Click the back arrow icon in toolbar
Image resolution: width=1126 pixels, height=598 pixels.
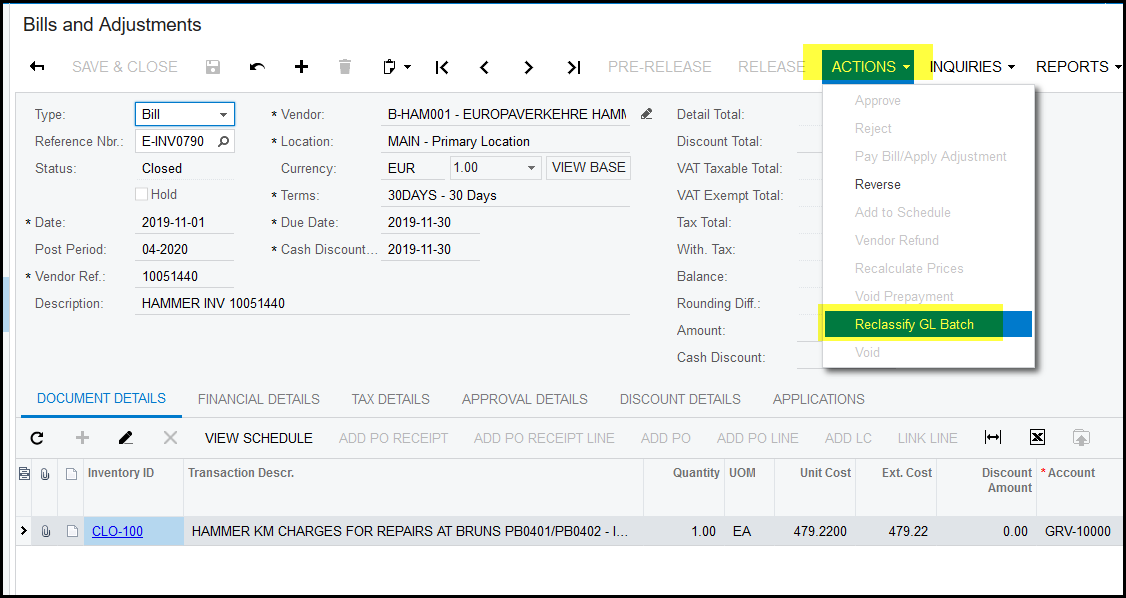[x=37, y=67]
